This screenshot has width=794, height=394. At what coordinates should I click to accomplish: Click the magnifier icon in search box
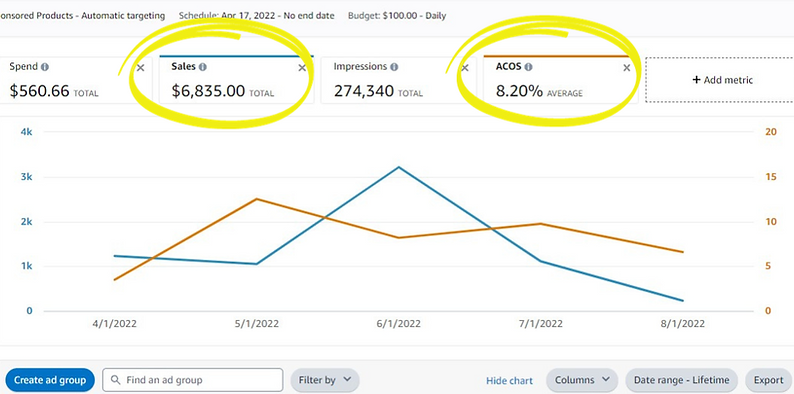tap(115, 380)
